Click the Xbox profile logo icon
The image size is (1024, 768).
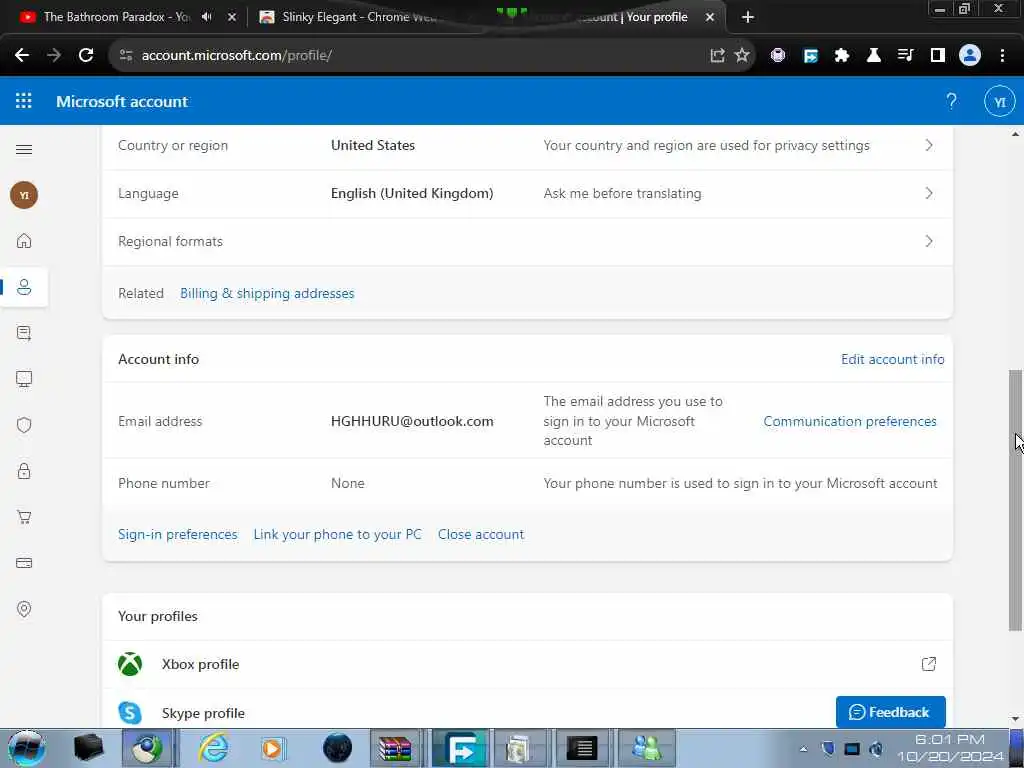[x=130, y=664]
